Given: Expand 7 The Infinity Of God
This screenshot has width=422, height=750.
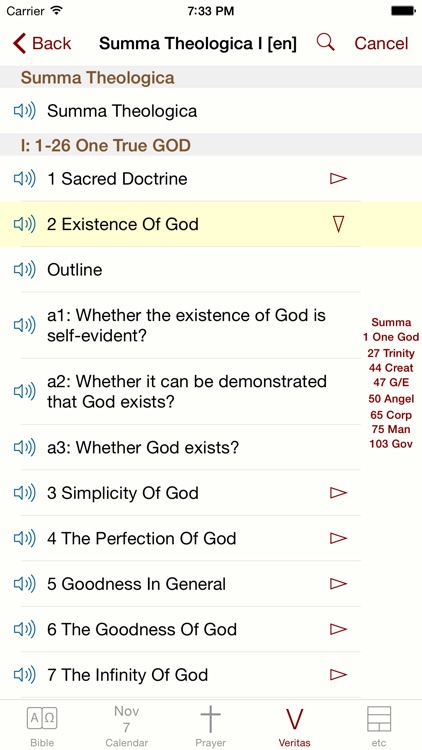Looking at the screenshot, I should tap(338, 674).
